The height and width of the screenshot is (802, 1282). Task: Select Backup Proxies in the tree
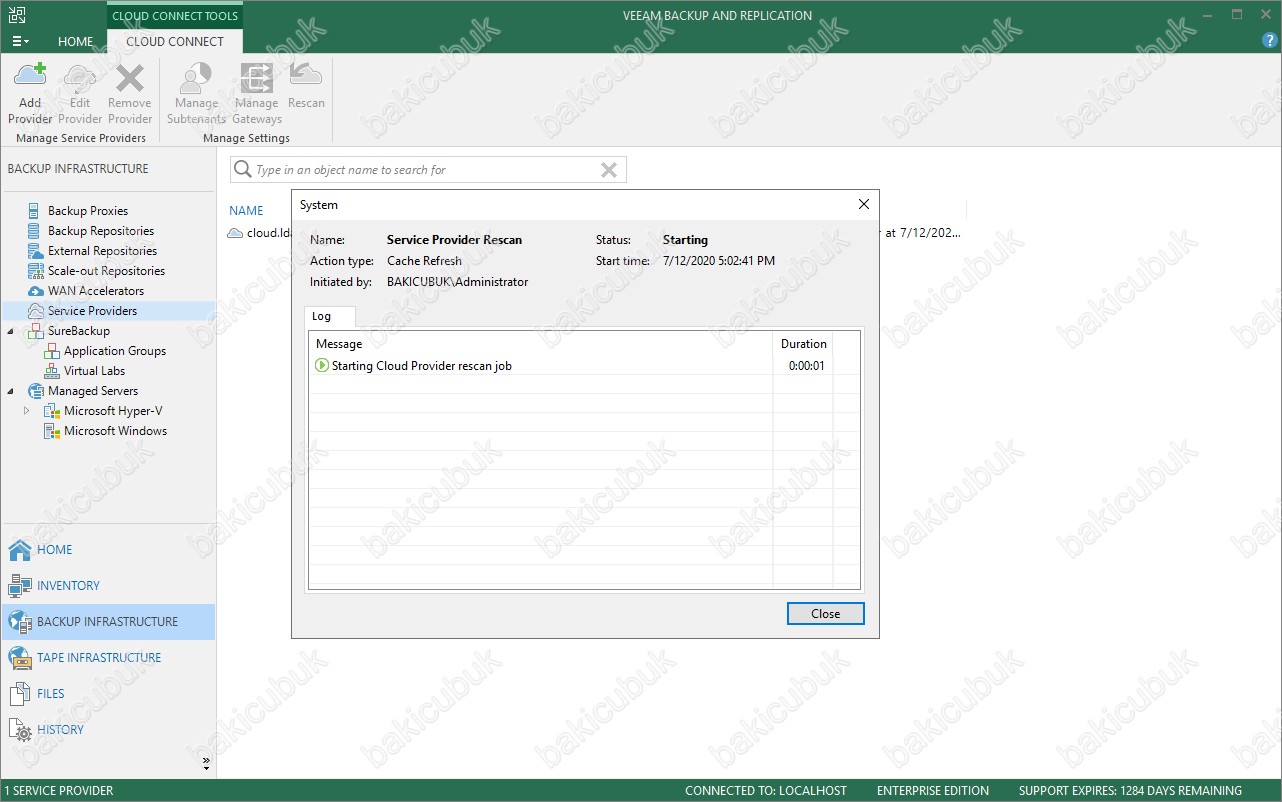click(x=88, y=211)
